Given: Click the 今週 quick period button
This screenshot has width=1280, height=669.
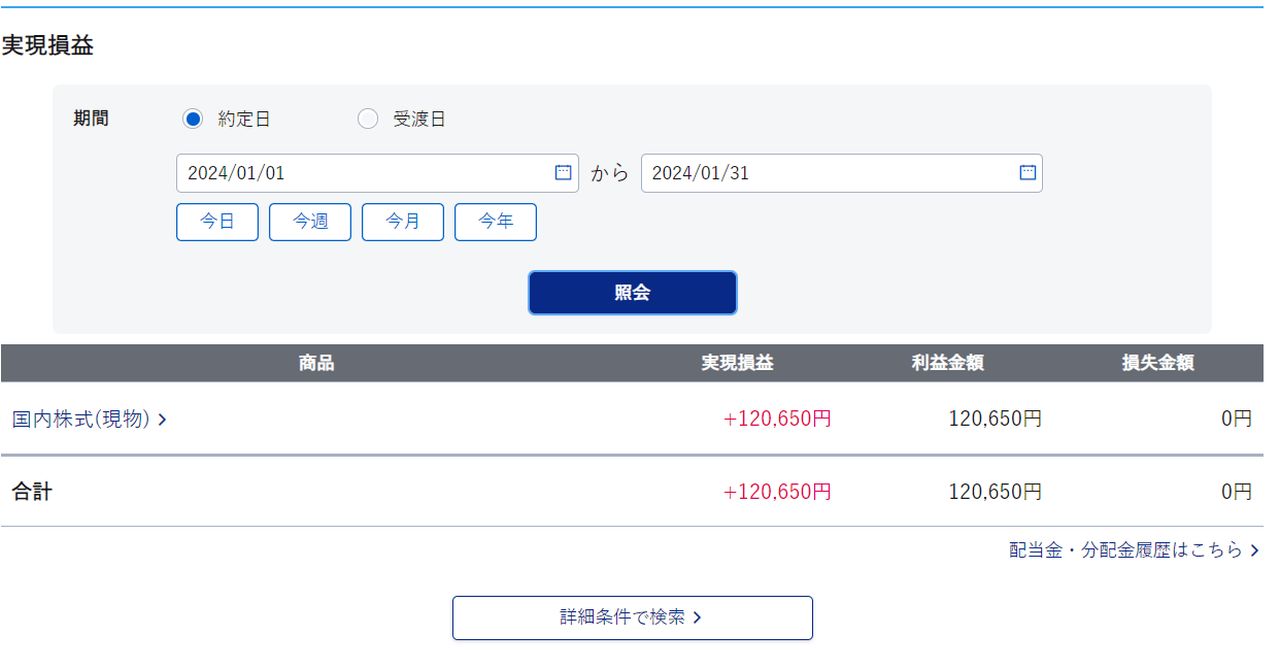Looking at the screenshot, I should coord(310,222).
